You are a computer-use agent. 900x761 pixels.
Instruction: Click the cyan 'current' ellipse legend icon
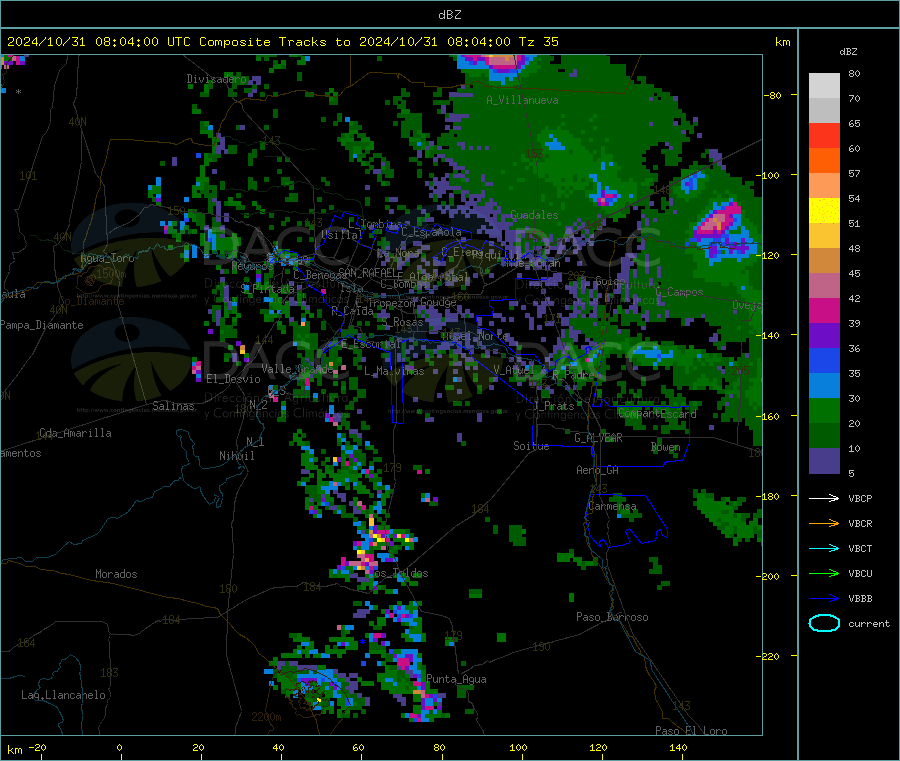824,623
